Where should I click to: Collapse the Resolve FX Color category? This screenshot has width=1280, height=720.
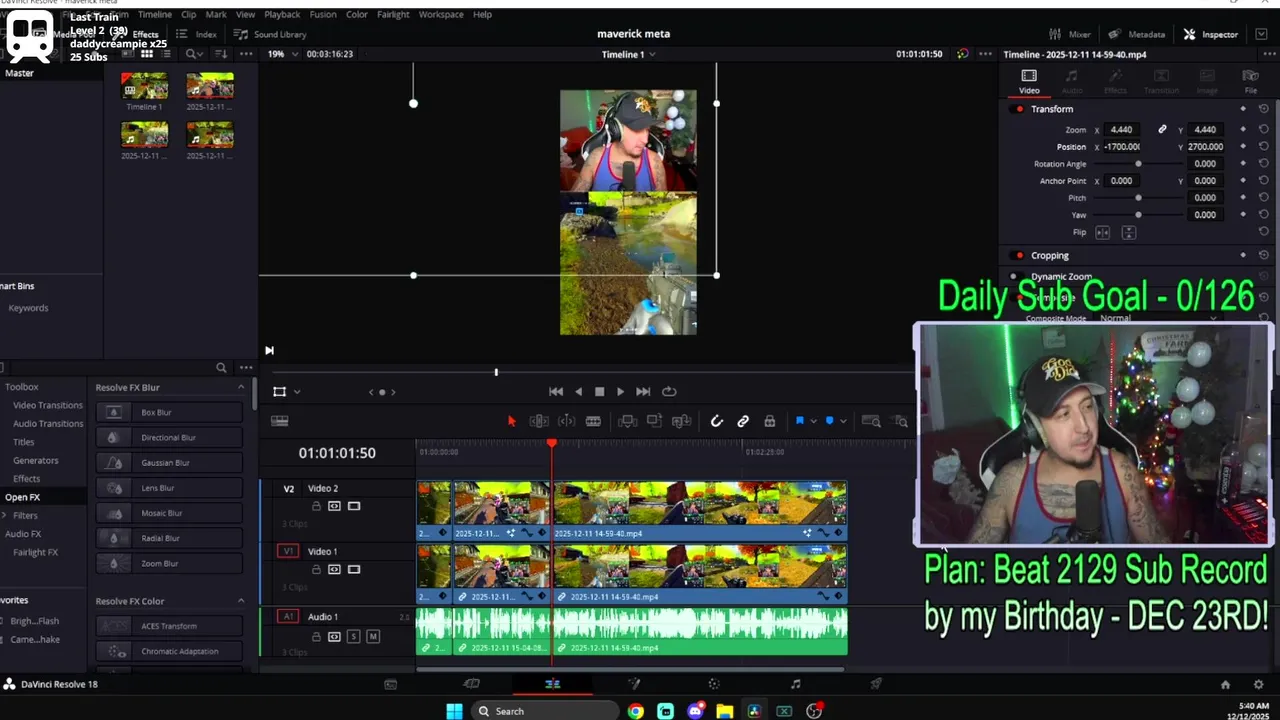[241, 601]
